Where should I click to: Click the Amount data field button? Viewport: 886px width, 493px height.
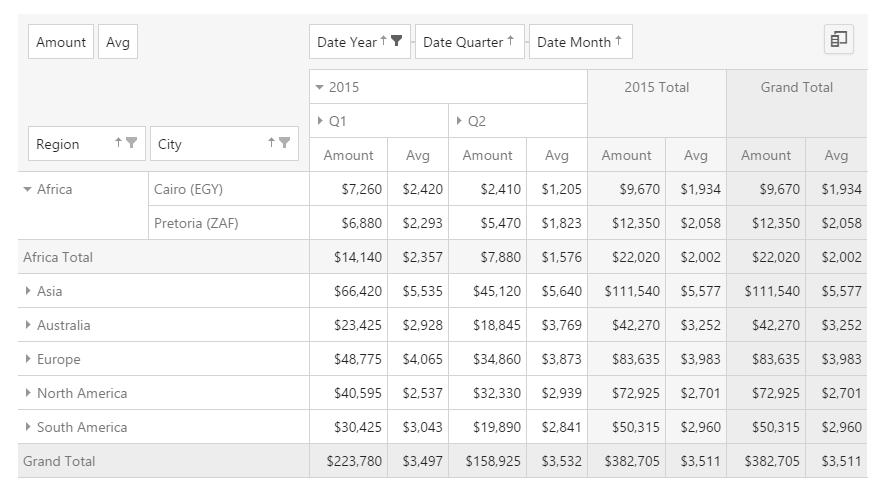(61, 42)
